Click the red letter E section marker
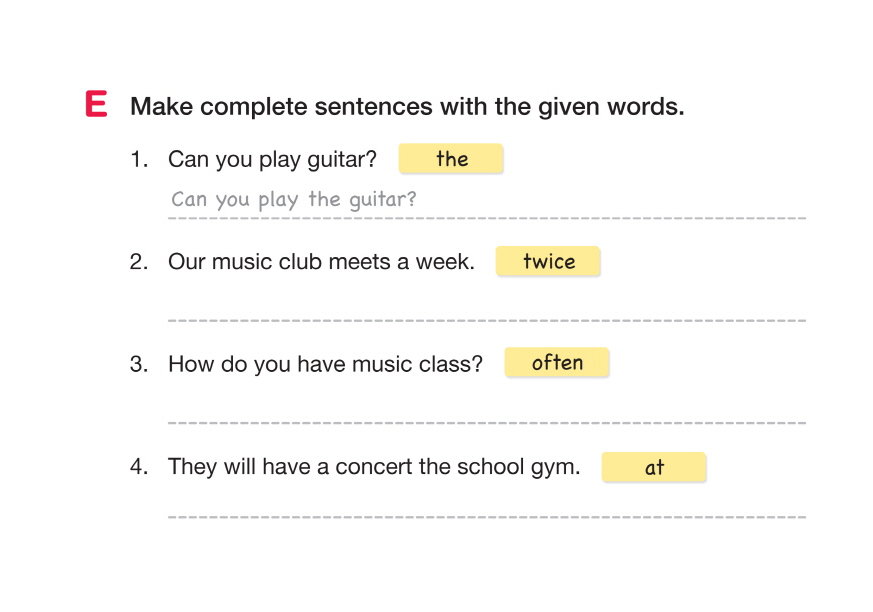Screen dimensions: 873x612 pos(96,105)
